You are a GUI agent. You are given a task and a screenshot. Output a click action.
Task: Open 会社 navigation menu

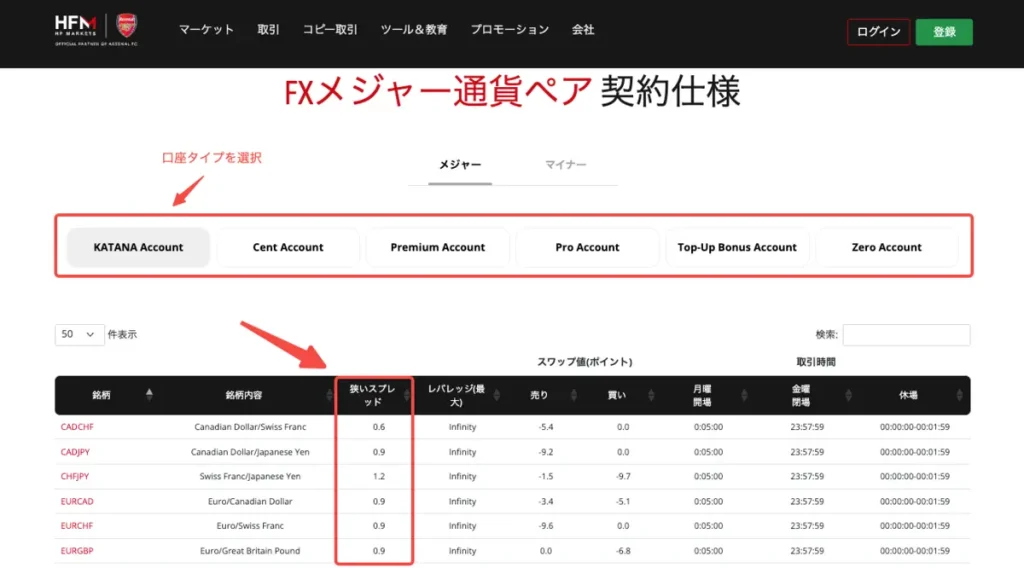[583, 29]
